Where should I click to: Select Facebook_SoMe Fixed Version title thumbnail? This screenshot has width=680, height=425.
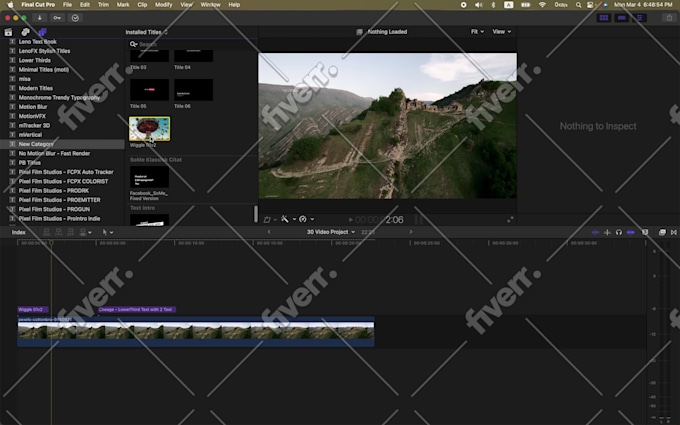[150, 177]
